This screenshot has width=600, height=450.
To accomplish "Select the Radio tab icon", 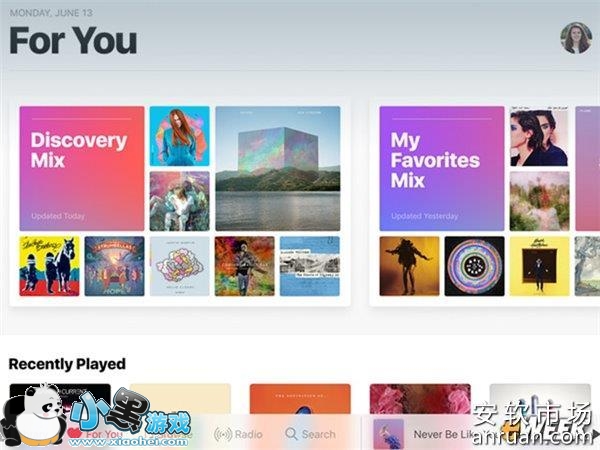I will tap(223, 434).
